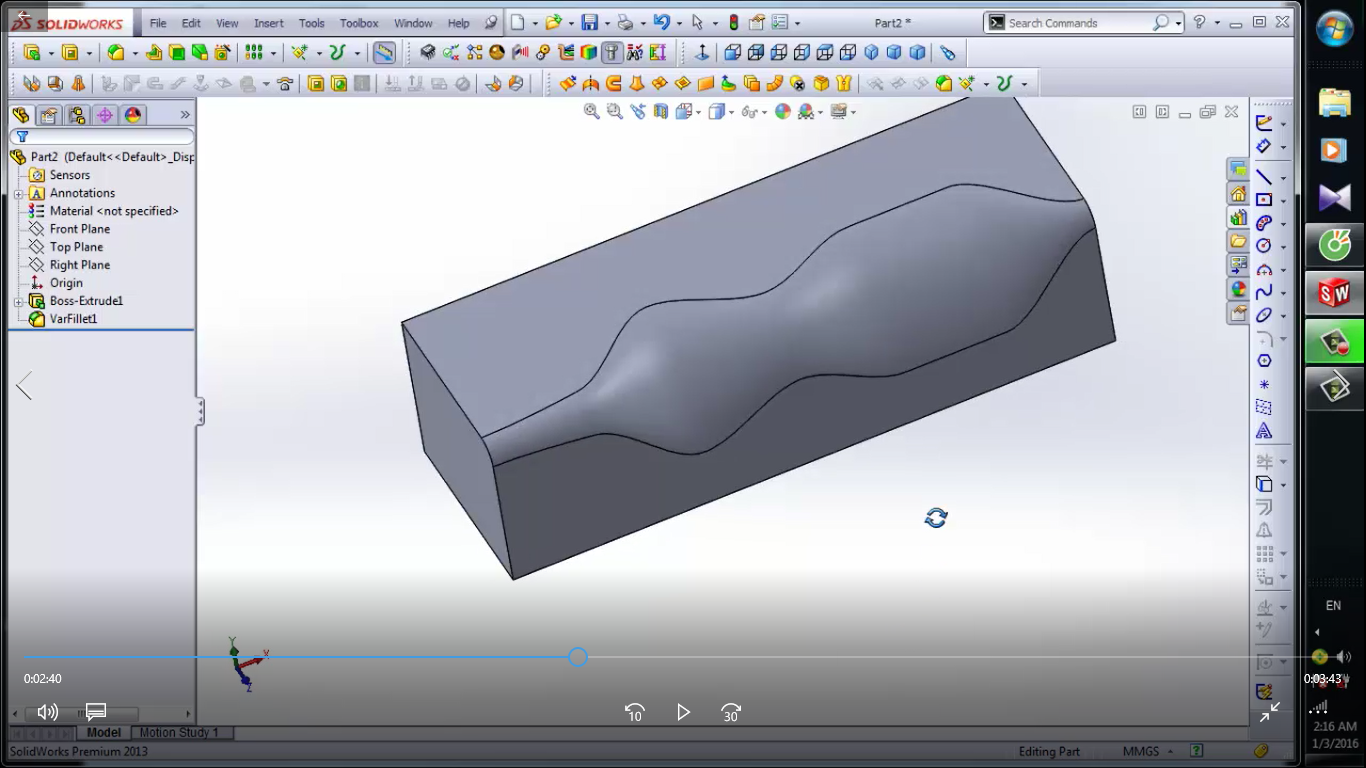Select the Spline sketch tool

pyautogui.click(x=1264, y=292)
